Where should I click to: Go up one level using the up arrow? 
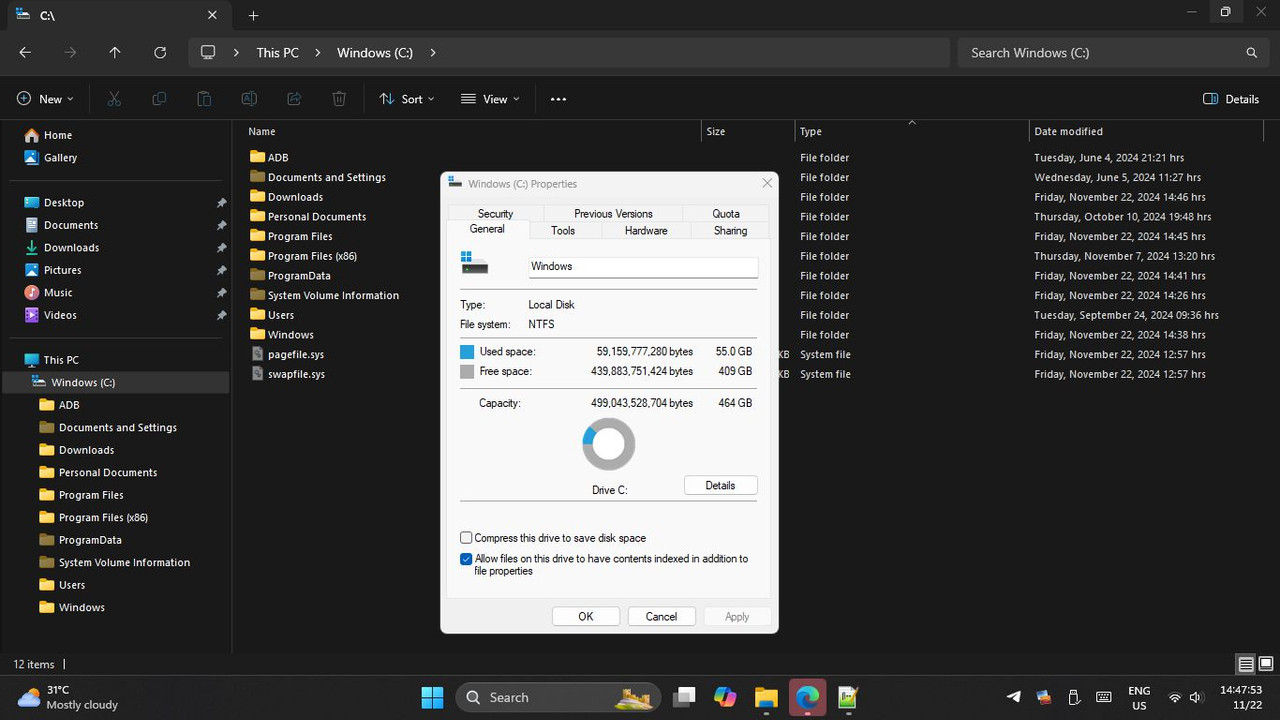pos(114,52)
